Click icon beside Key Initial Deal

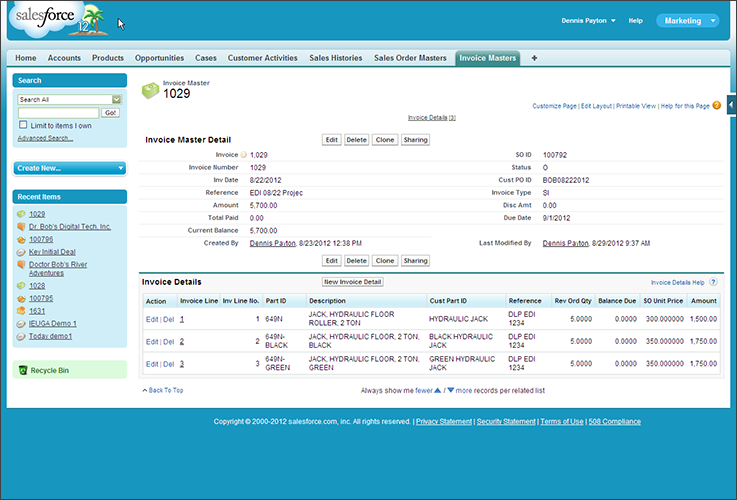[x=21, y=252]
